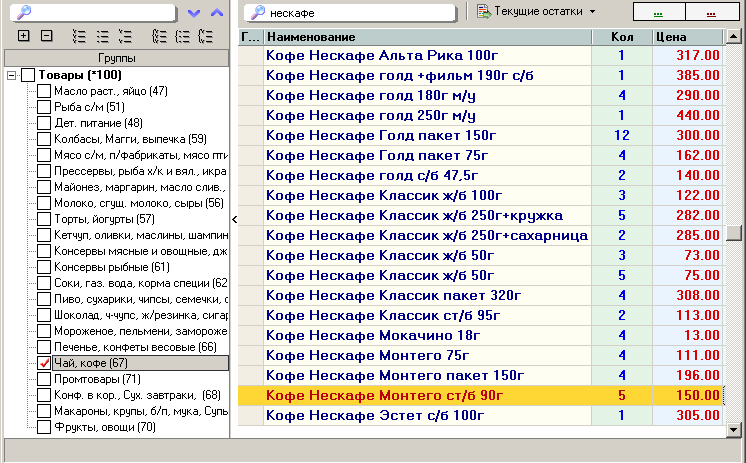
Task: Select the Конф. в кор., Сух. завтраки label
Action: (137, 395)
